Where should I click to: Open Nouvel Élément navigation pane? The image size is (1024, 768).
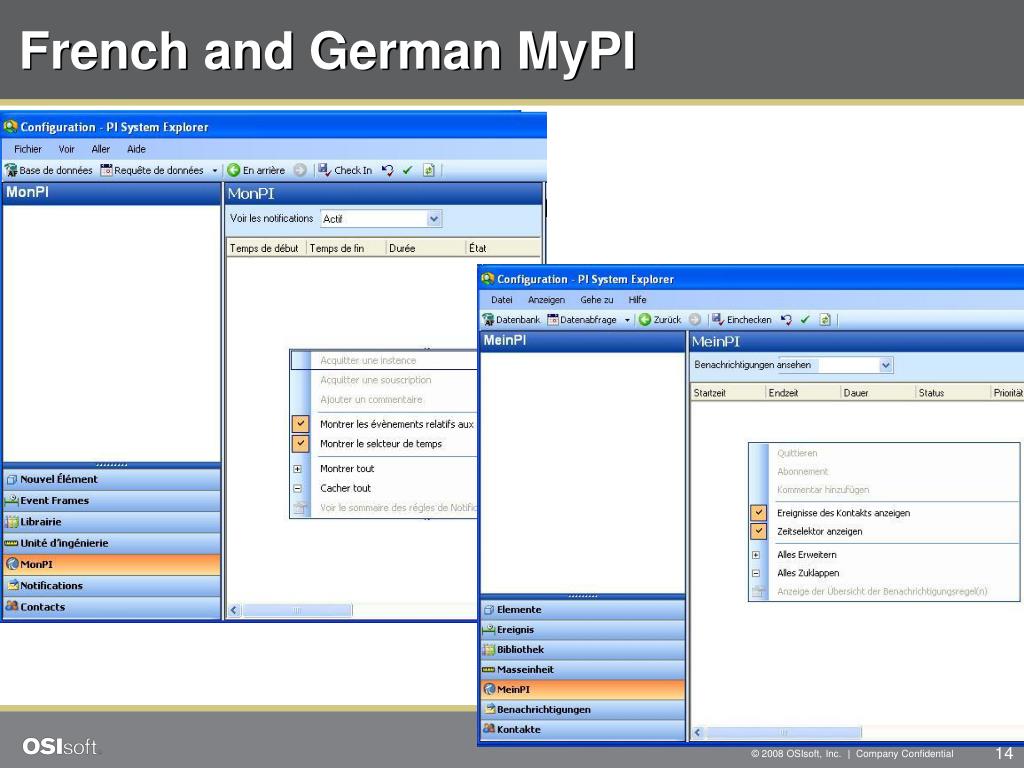(x=112, y=479)
